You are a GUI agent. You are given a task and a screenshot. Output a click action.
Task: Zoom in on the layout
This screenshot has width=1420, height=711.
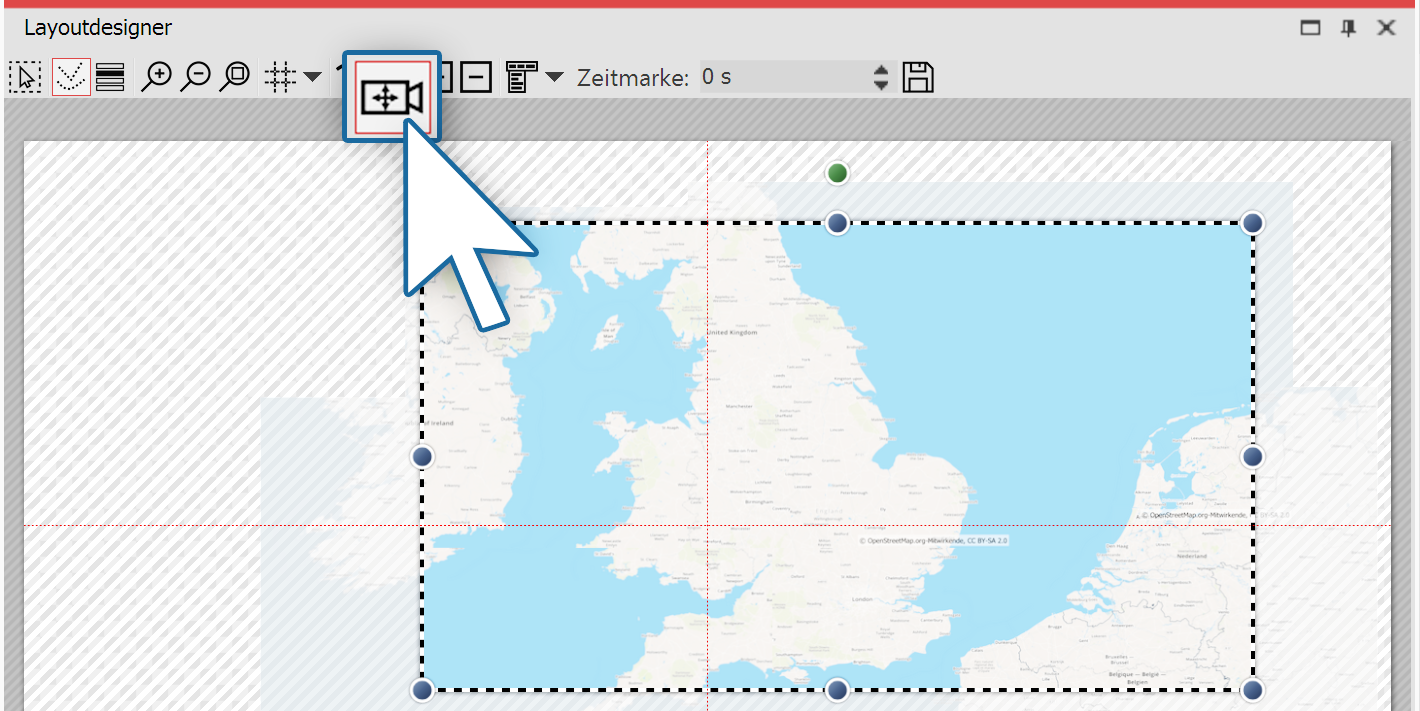click(x=156, y=76)
